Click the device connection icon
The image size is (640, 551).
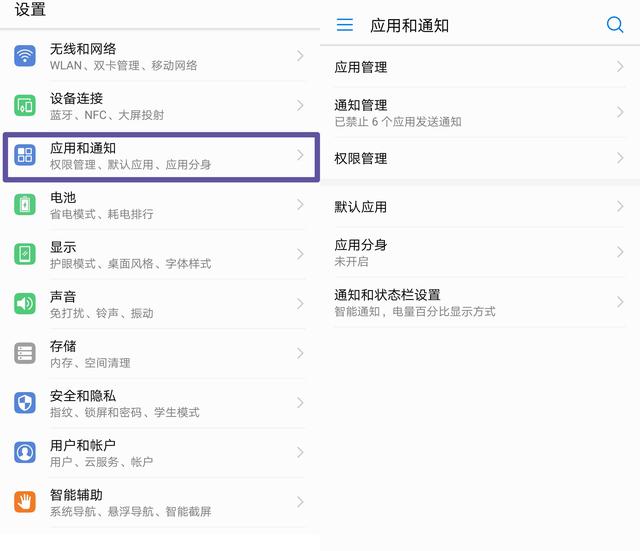coord(25,106)
